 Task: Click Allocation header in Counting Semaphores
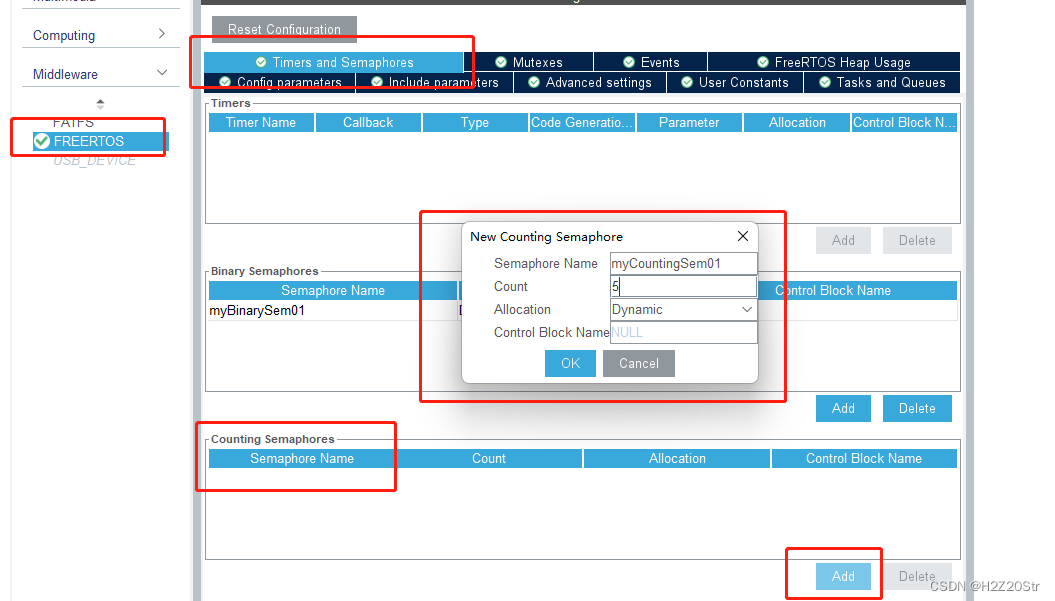677,458
